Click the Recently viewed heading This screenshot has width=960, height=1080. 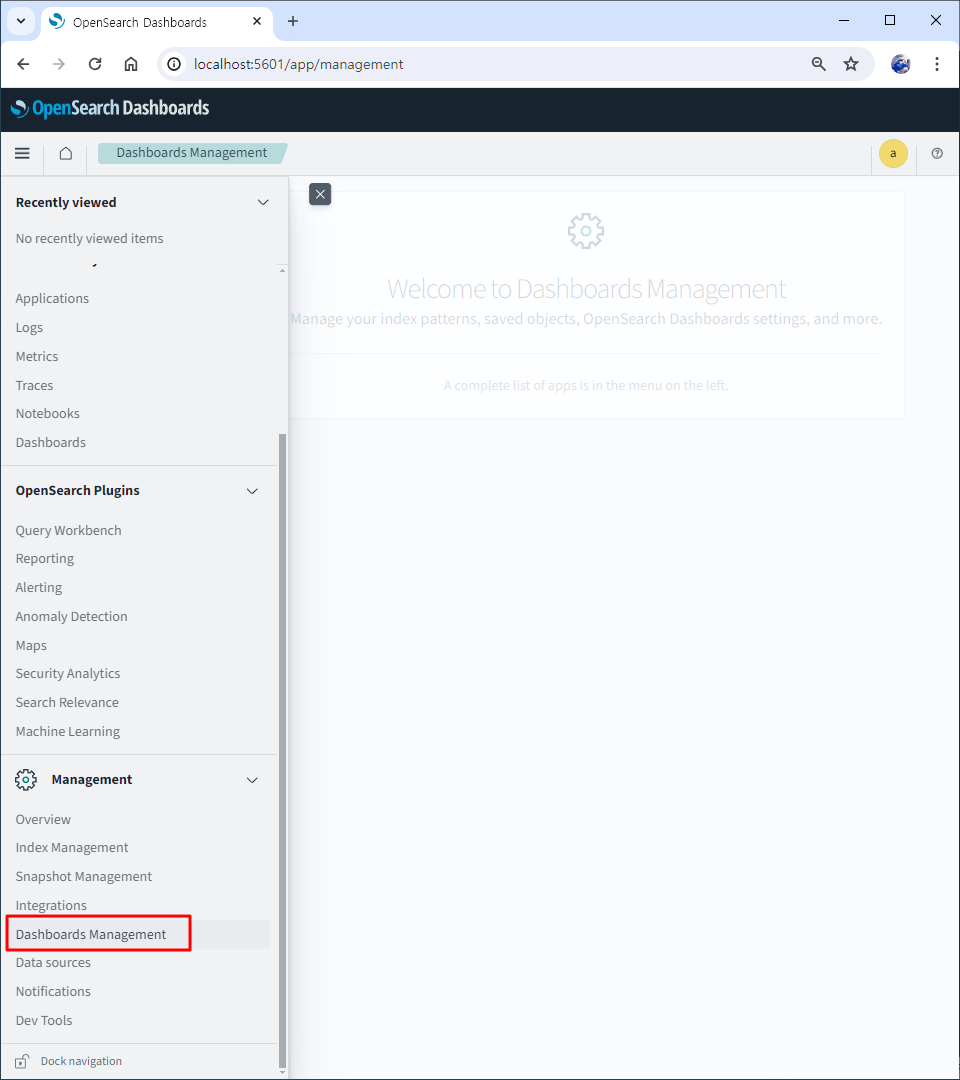[66, 202]
